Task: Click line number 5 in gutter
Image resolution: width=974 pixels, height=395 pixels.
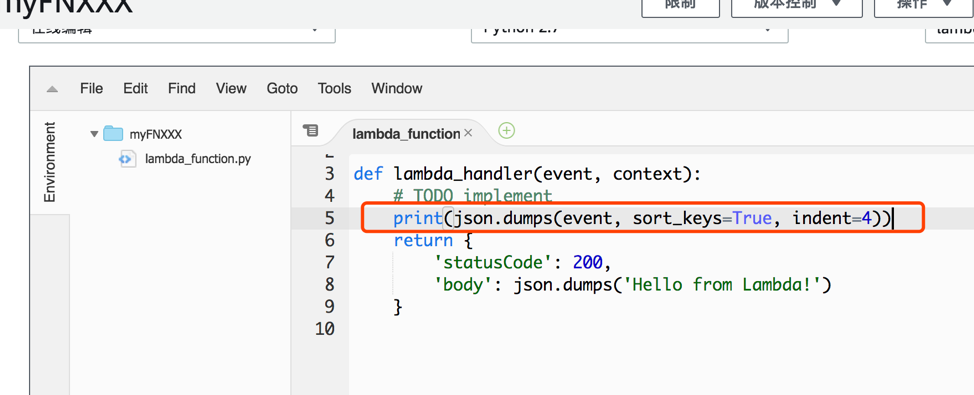Action: tap(329, 218)
